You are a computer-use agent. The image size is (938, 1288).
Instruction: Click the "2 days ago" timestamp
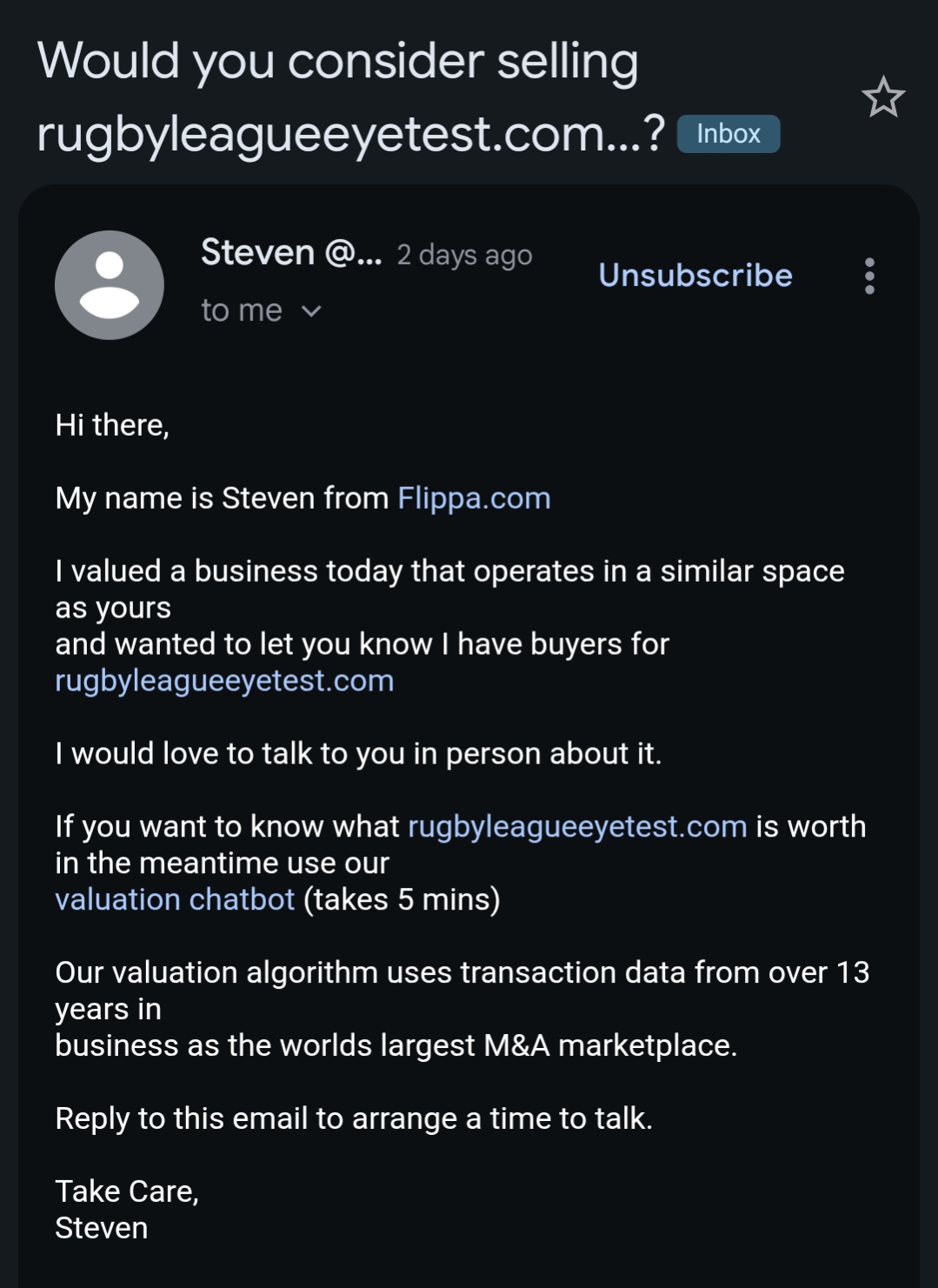464,256
